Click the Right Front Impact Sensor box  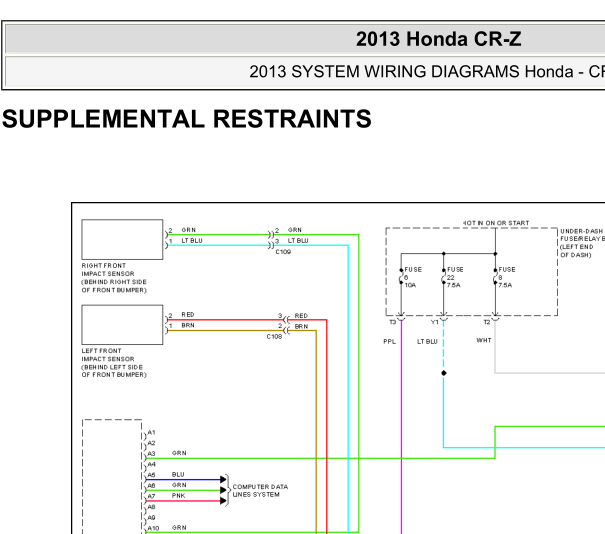coord(122,240)
